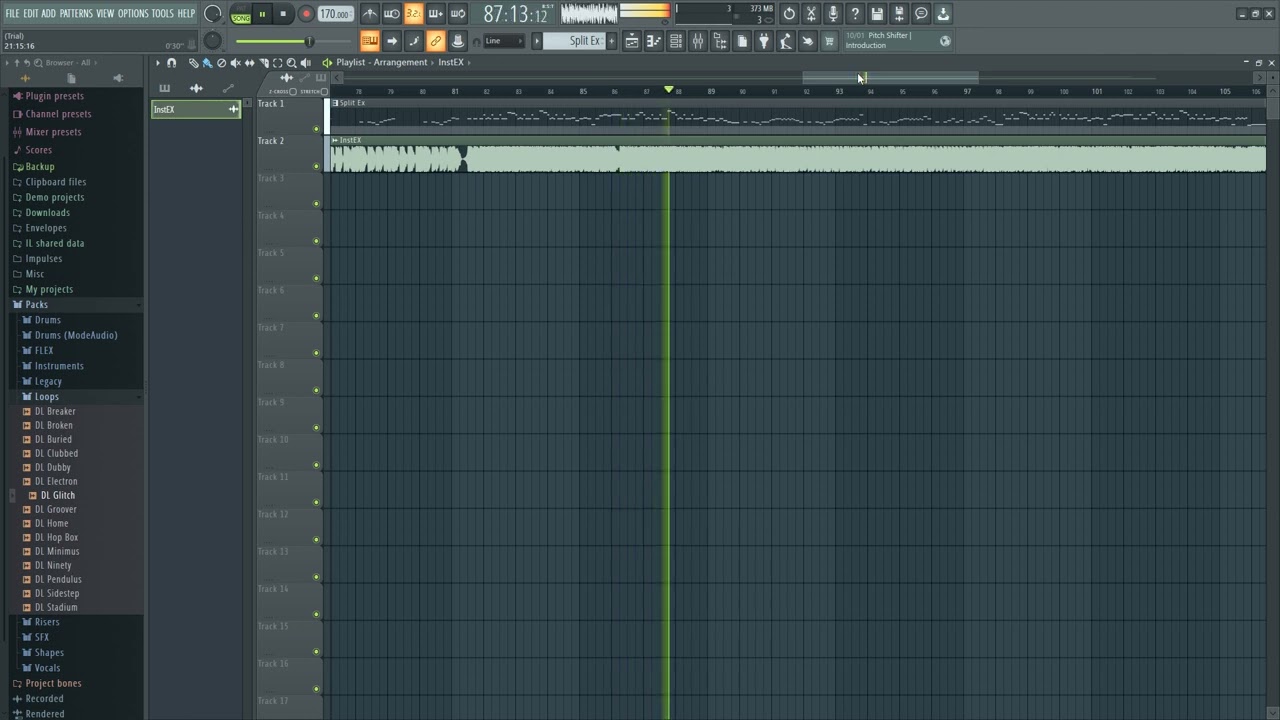Viewport: 1280px width, 720px height.
Task: Click the microphone one-click recording icon
Action: pos(833,14)
